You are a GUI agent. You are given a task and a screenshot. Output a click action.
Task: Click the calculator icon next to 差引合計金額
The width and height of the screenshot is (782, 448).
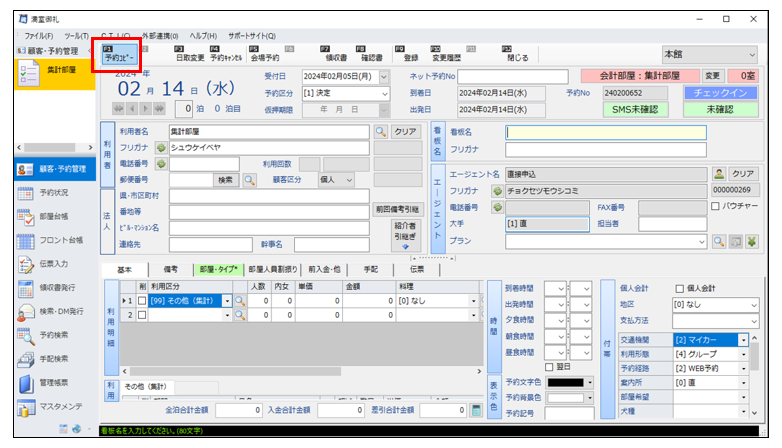[476, 410]
